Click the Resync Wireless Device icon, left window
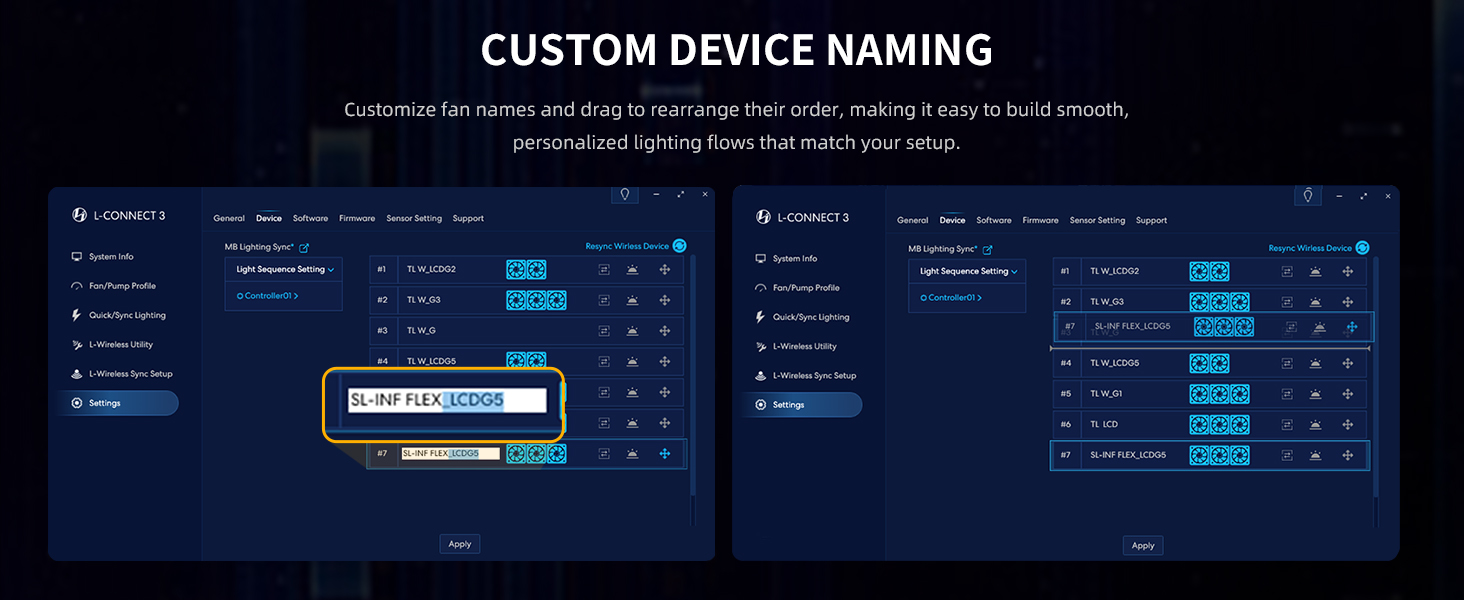Screen dimensions: 1464x600 coord(680,246)
